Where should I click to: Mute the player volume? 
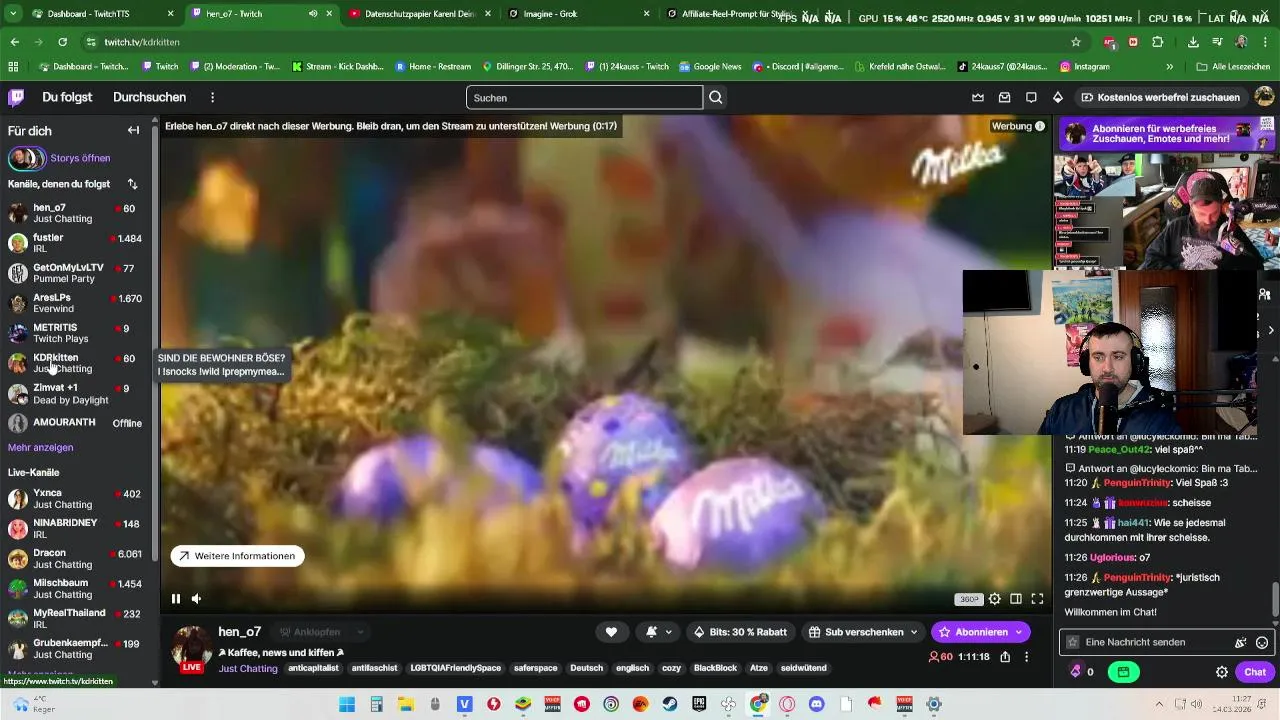pos(197,599)
